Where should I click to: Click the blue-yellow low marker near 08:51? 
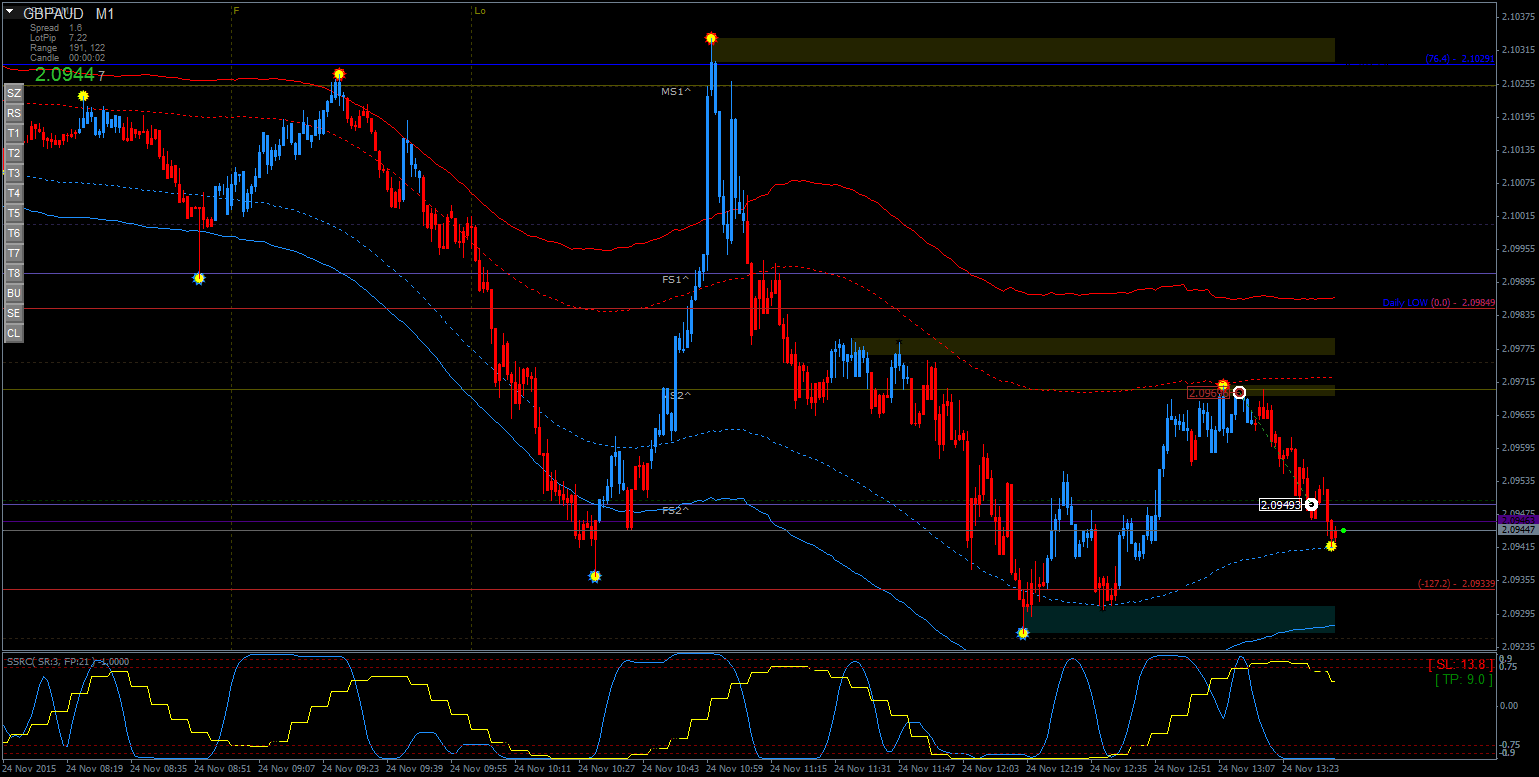click(x=199, y=278)
